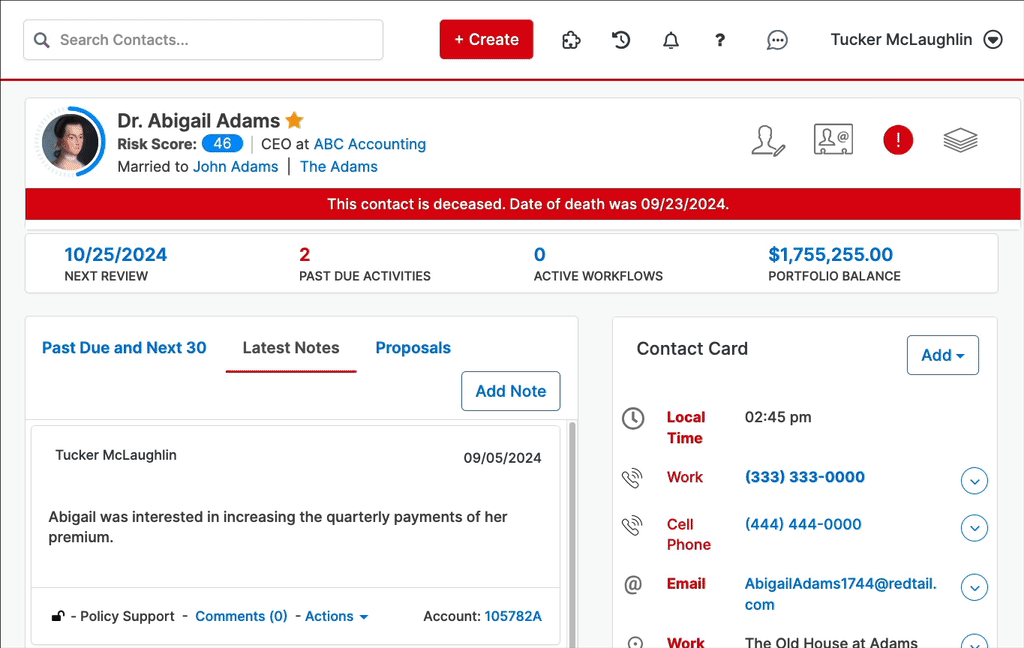Open the integrations puzzle piece icon

coord(571,40)
